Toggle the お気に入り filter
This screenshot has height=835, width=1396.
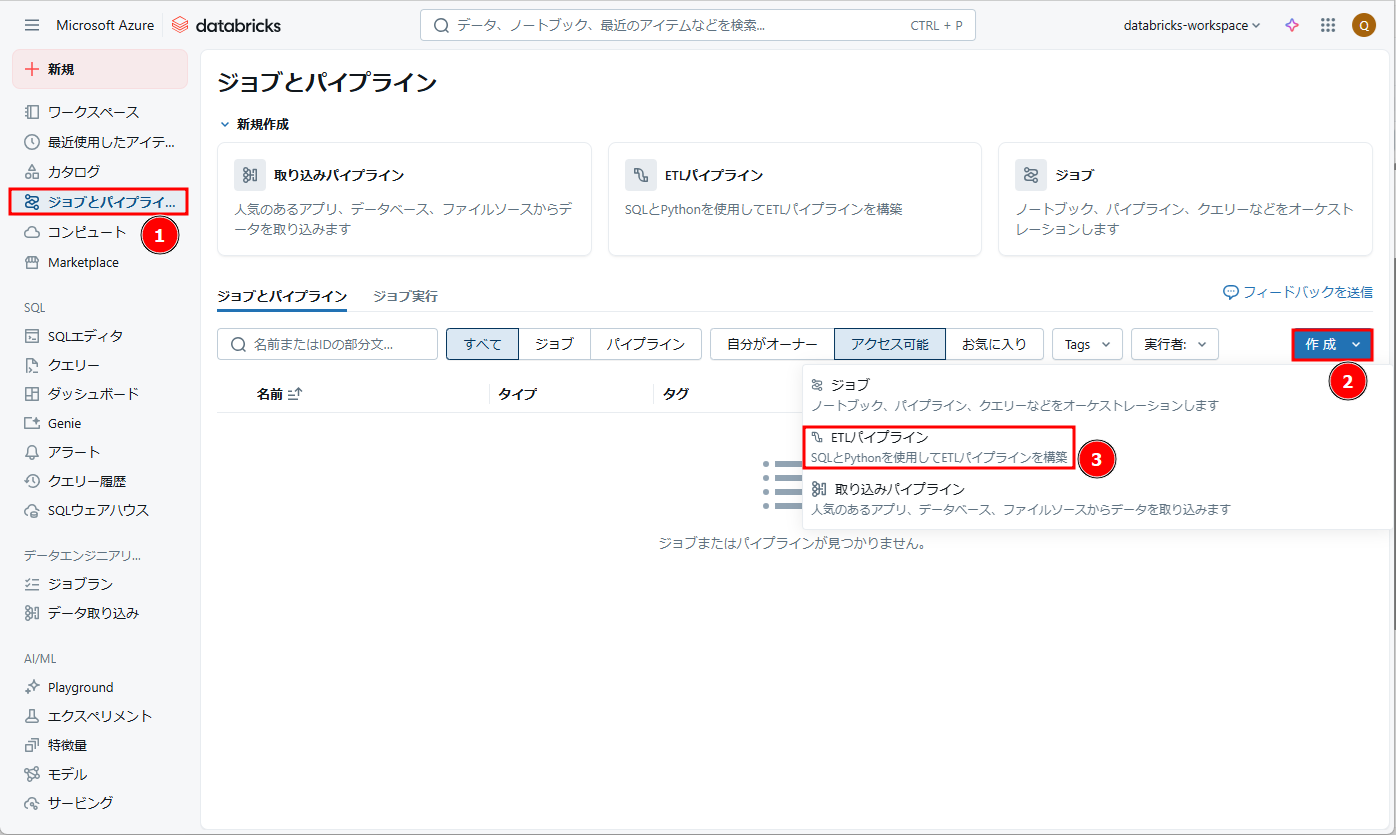tap(995, 344)
